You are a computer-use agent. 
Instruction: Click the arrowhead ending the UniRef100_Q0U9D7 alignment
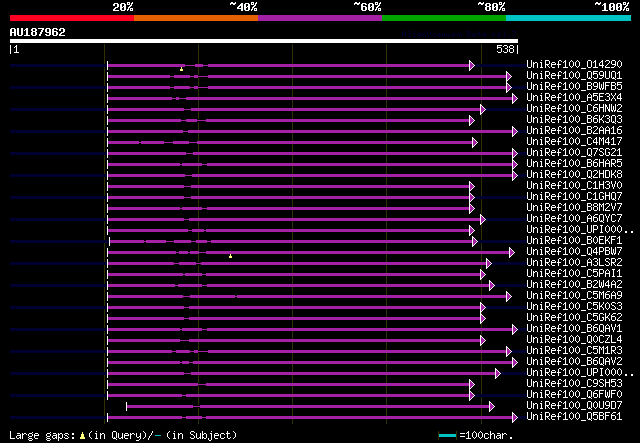tap(492, 407)
